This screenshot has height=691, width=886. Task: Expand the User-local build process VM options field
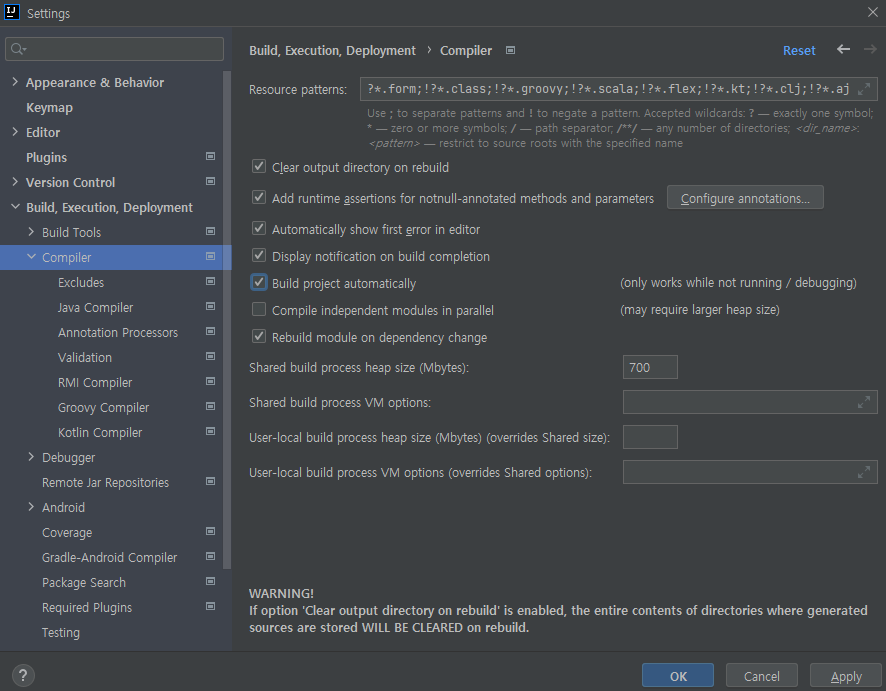[864, 472]
